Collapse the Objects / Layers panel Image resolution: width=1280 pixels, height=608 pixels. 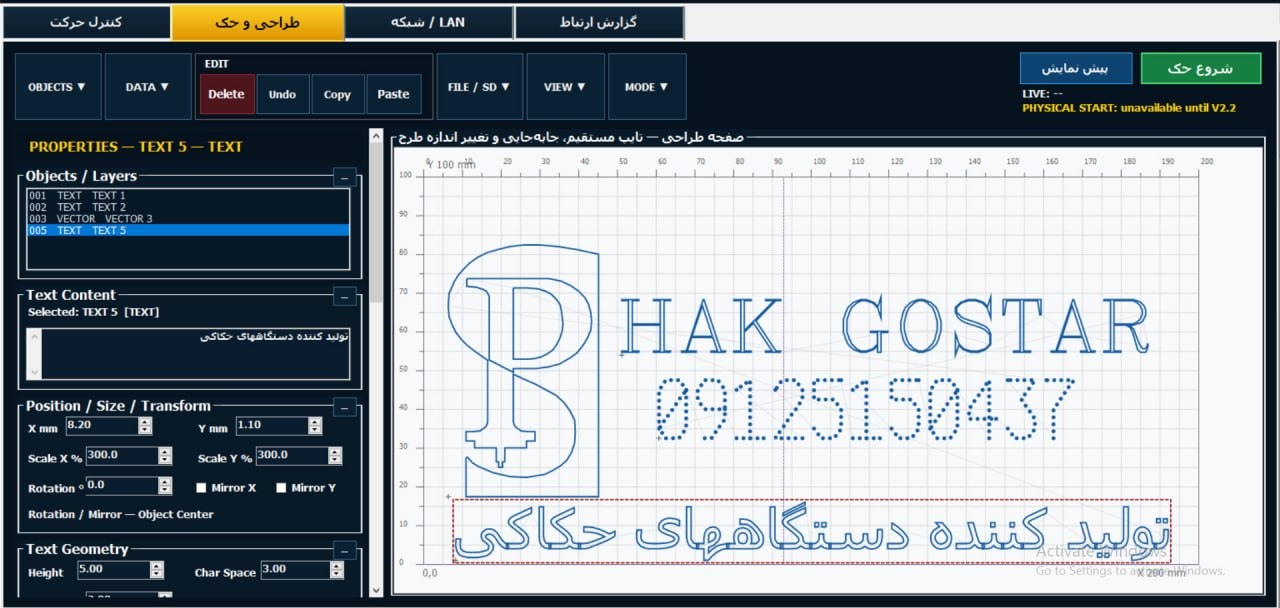click(x=345, y=178)
